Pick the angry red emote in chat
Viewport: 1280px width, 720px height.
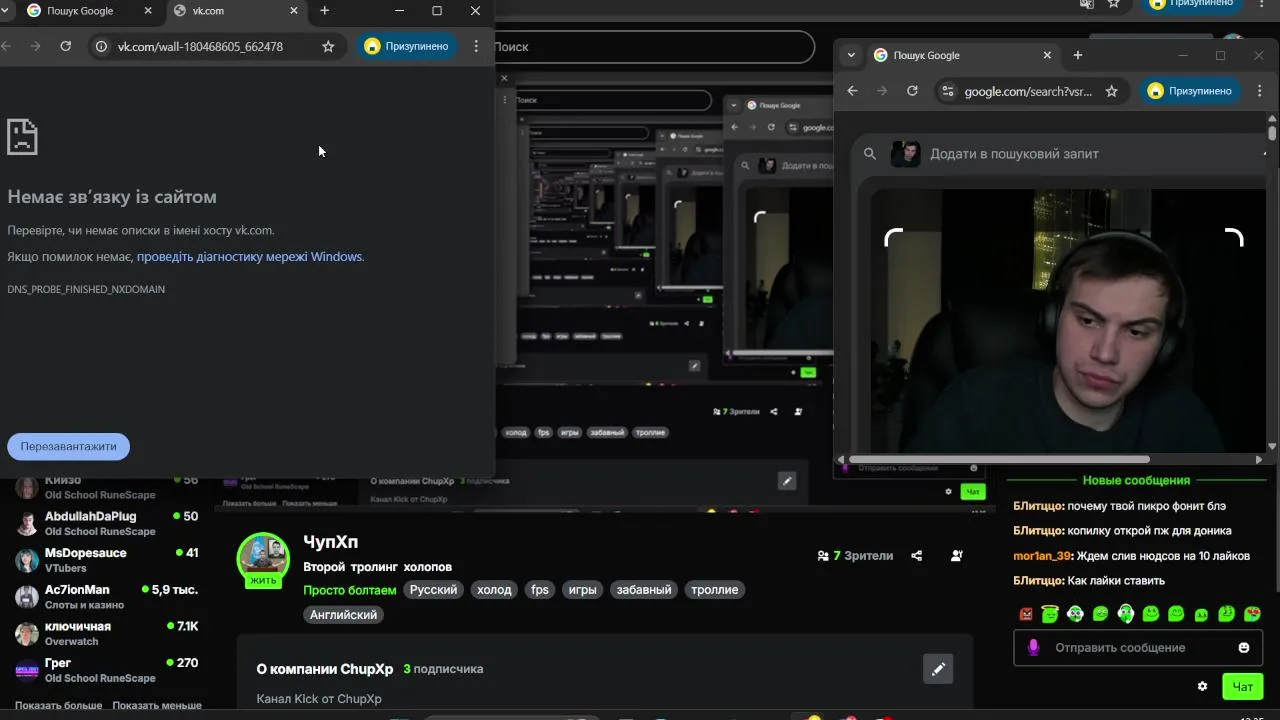pos(1025,614)
